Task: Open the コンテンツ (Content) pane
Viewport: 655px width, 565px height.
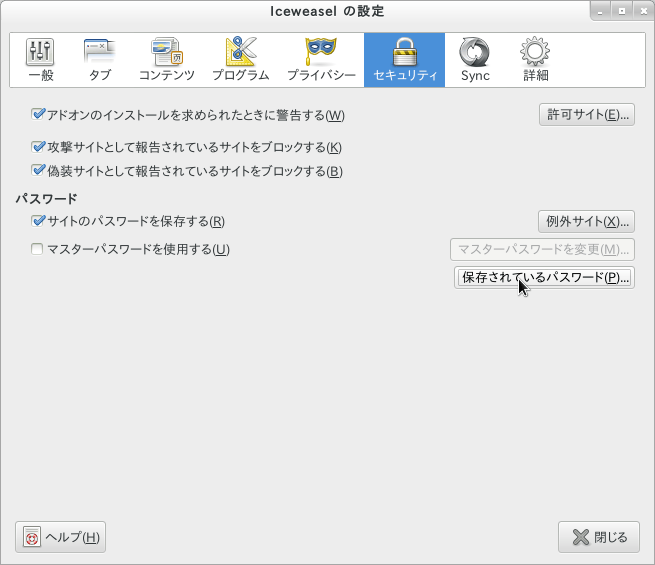Action: (167, 60)
